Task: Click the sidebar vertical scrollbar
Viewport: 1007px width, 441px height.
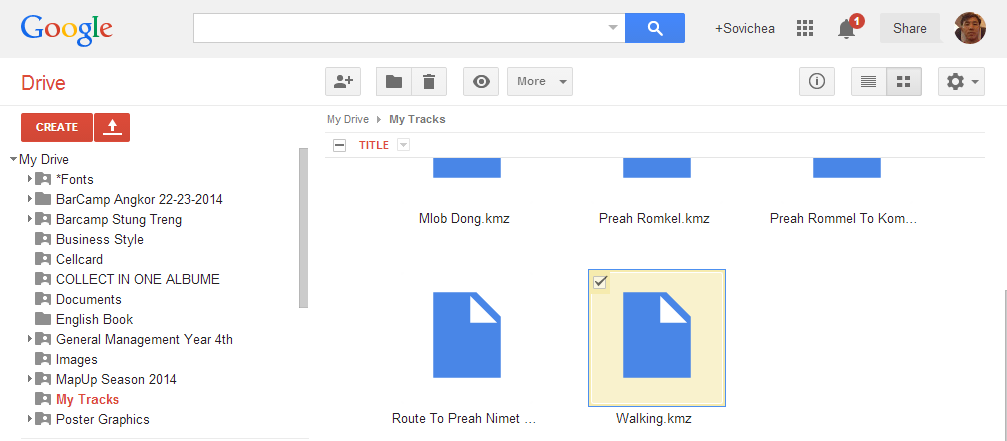Action: pyautogui.click(x=304, y=228)
